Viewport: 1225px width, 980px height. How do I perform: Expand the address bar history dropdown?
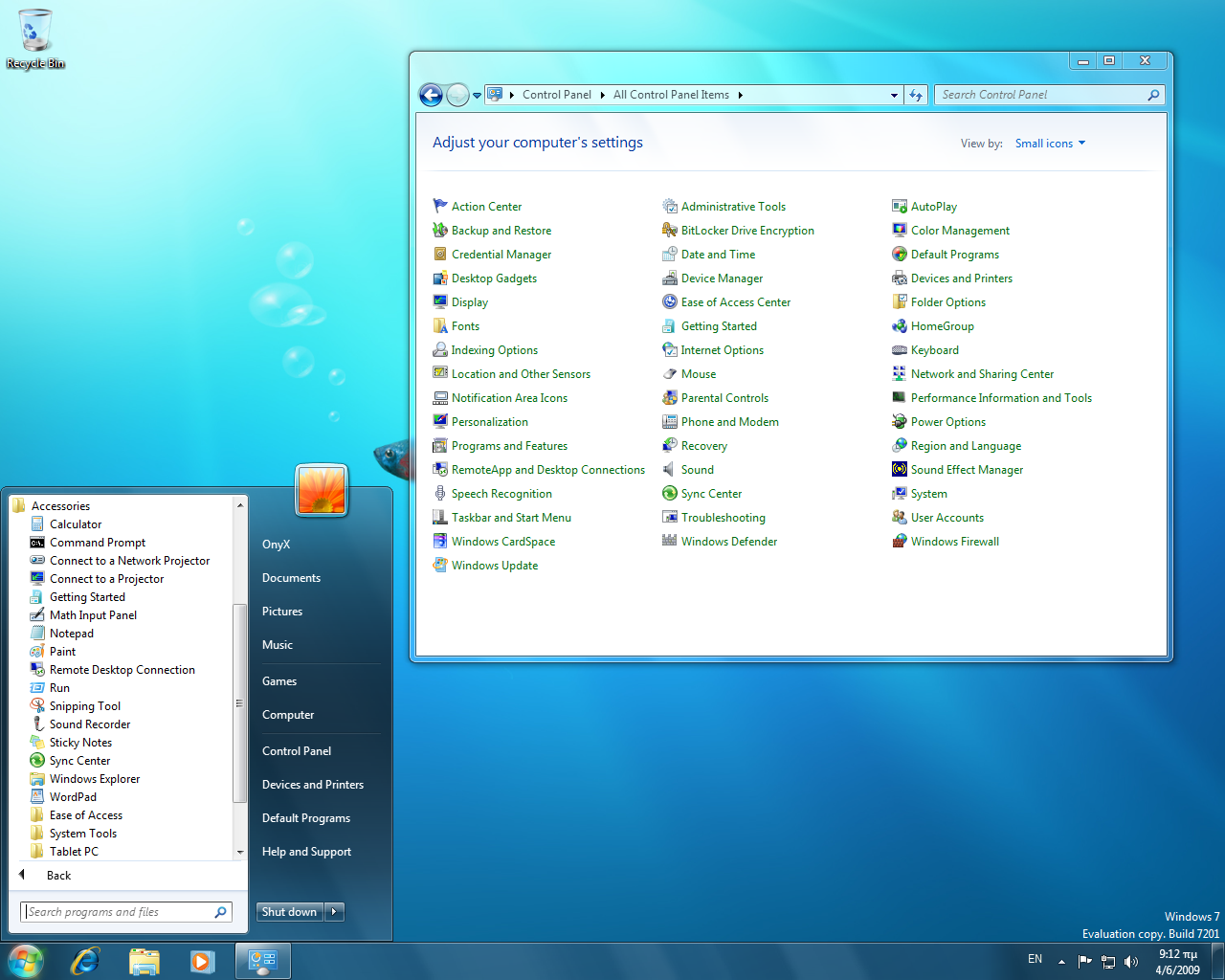tap(894, 95)
